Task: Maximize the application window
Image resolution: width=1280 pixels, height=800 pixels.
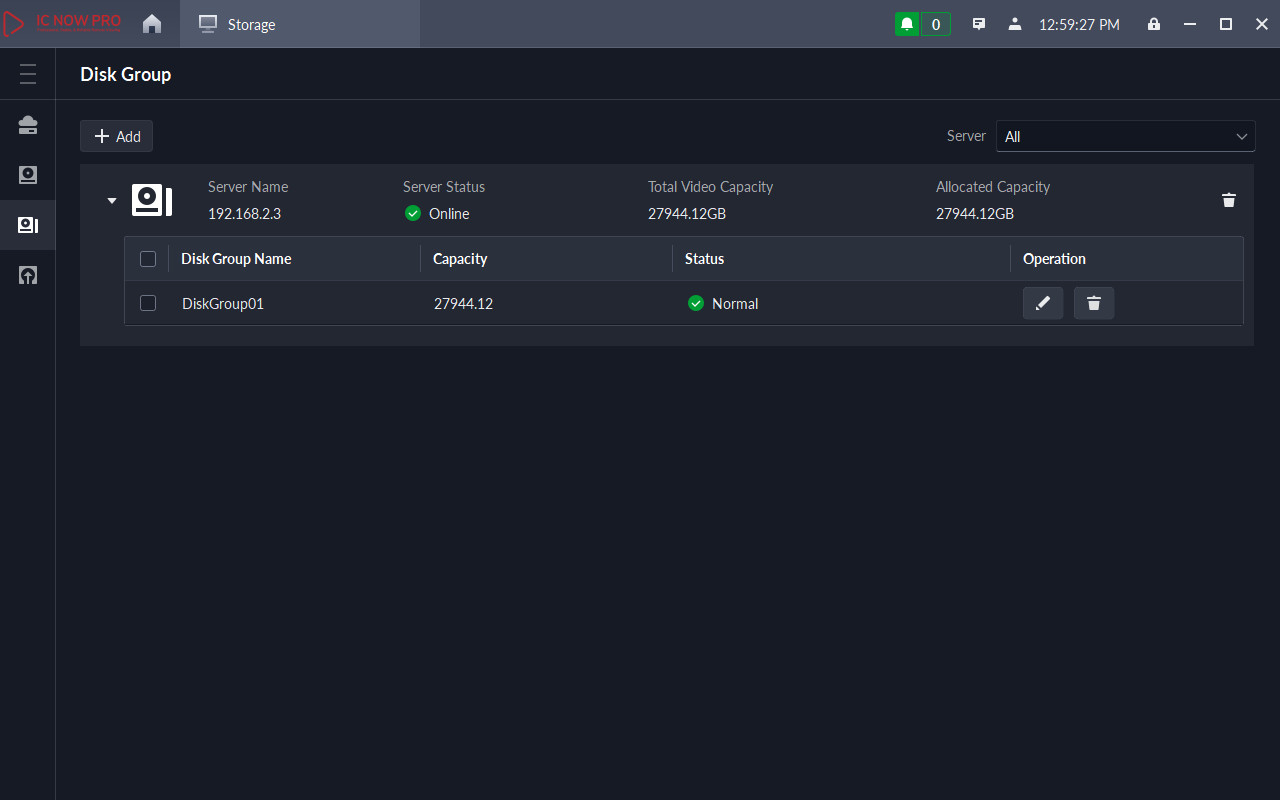Action: coord(1225,24)
